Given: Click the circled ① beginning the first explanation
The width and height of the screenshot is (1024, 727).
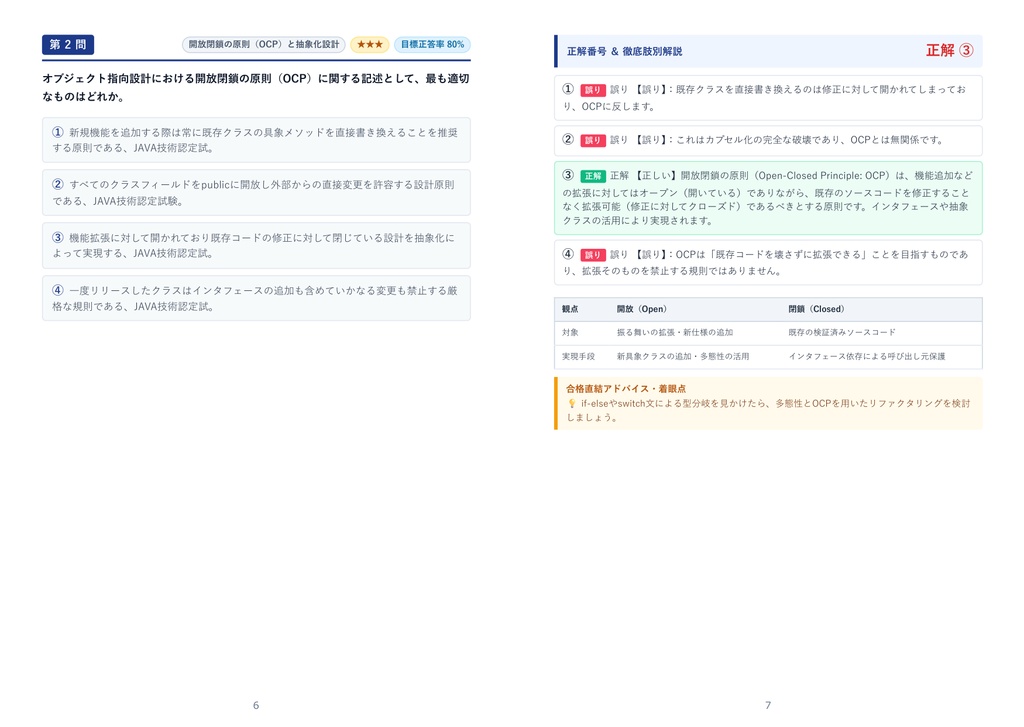Looking at the screenshot, I should coord(568,89).
